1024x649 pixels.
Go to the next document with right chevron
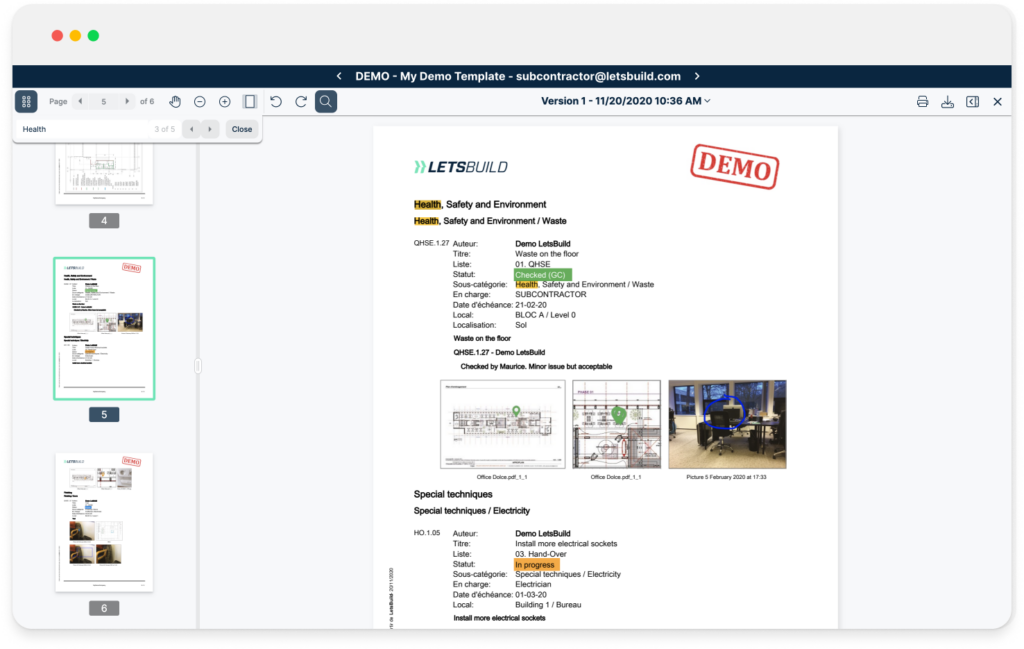click(697, 76)
